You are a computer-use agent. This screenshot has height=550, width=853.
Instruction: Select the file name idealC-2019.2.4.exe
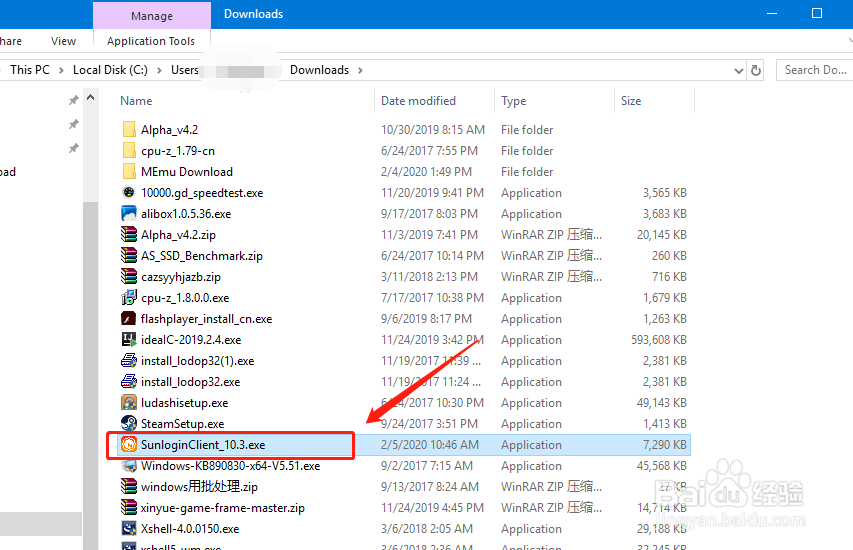[191, 340]
